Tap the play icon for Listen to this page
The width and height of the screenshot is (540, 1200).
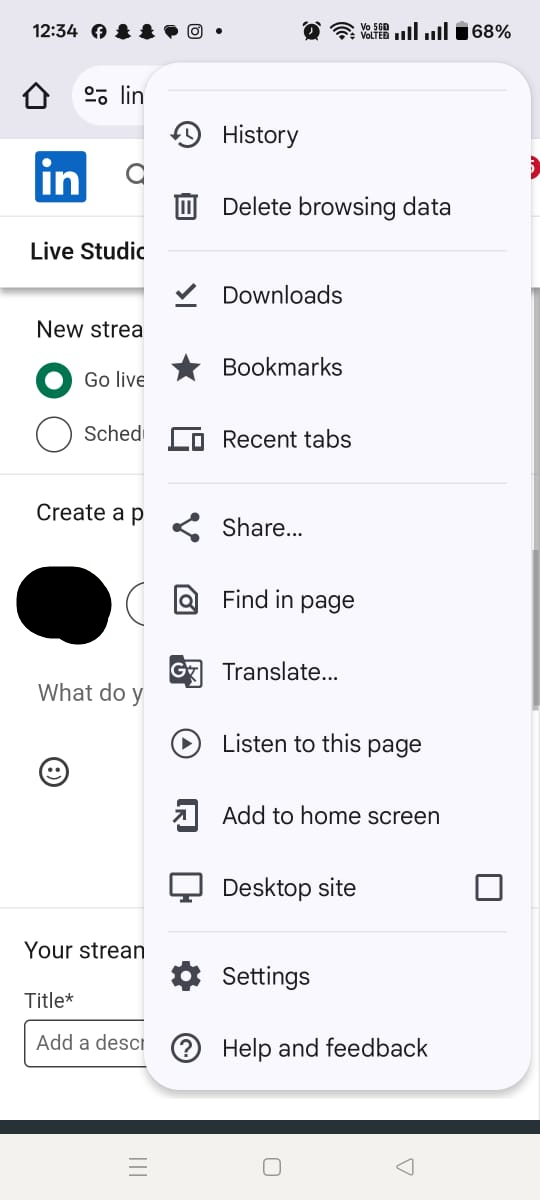click(x=186, y=744)
